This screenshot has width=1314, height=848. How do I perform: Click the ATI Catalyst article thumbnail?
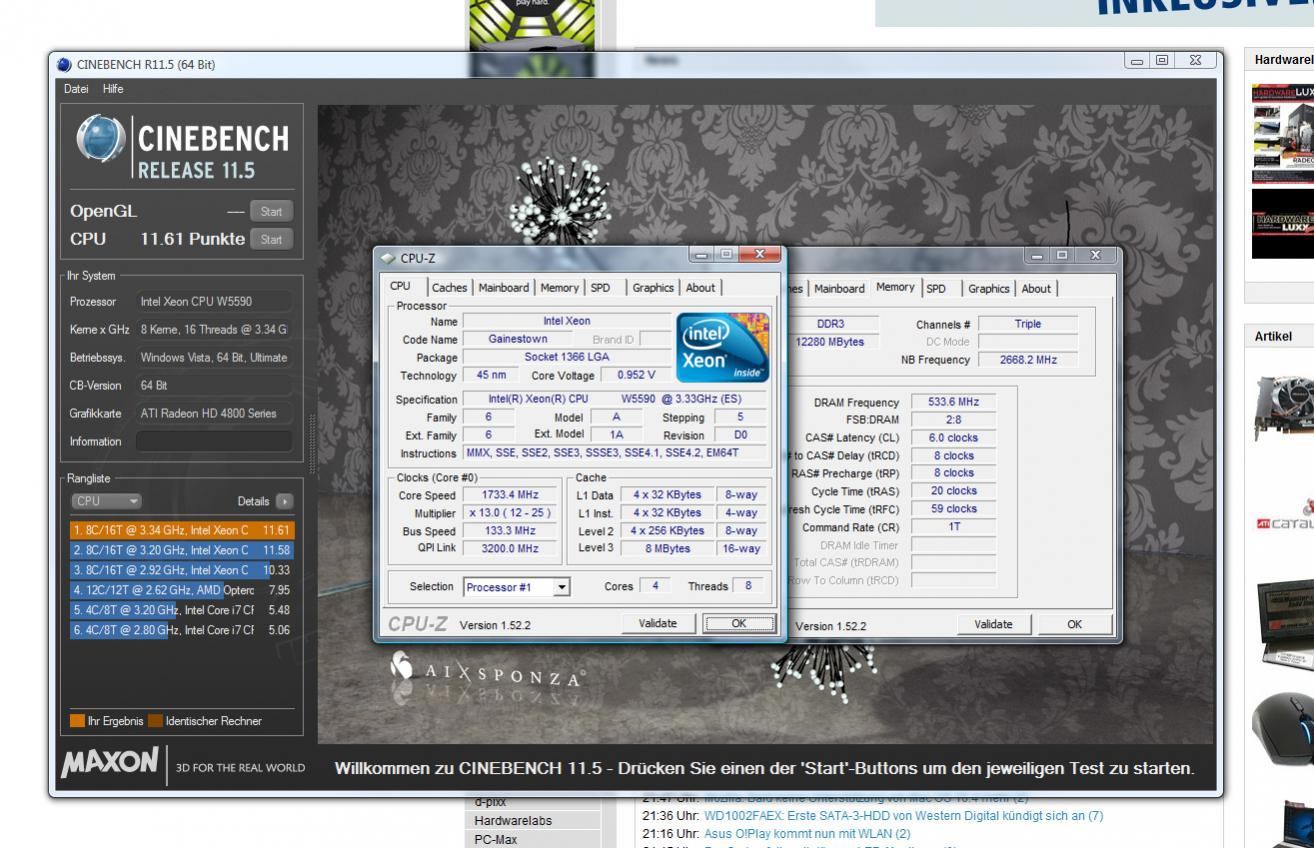click(1283, 515)
